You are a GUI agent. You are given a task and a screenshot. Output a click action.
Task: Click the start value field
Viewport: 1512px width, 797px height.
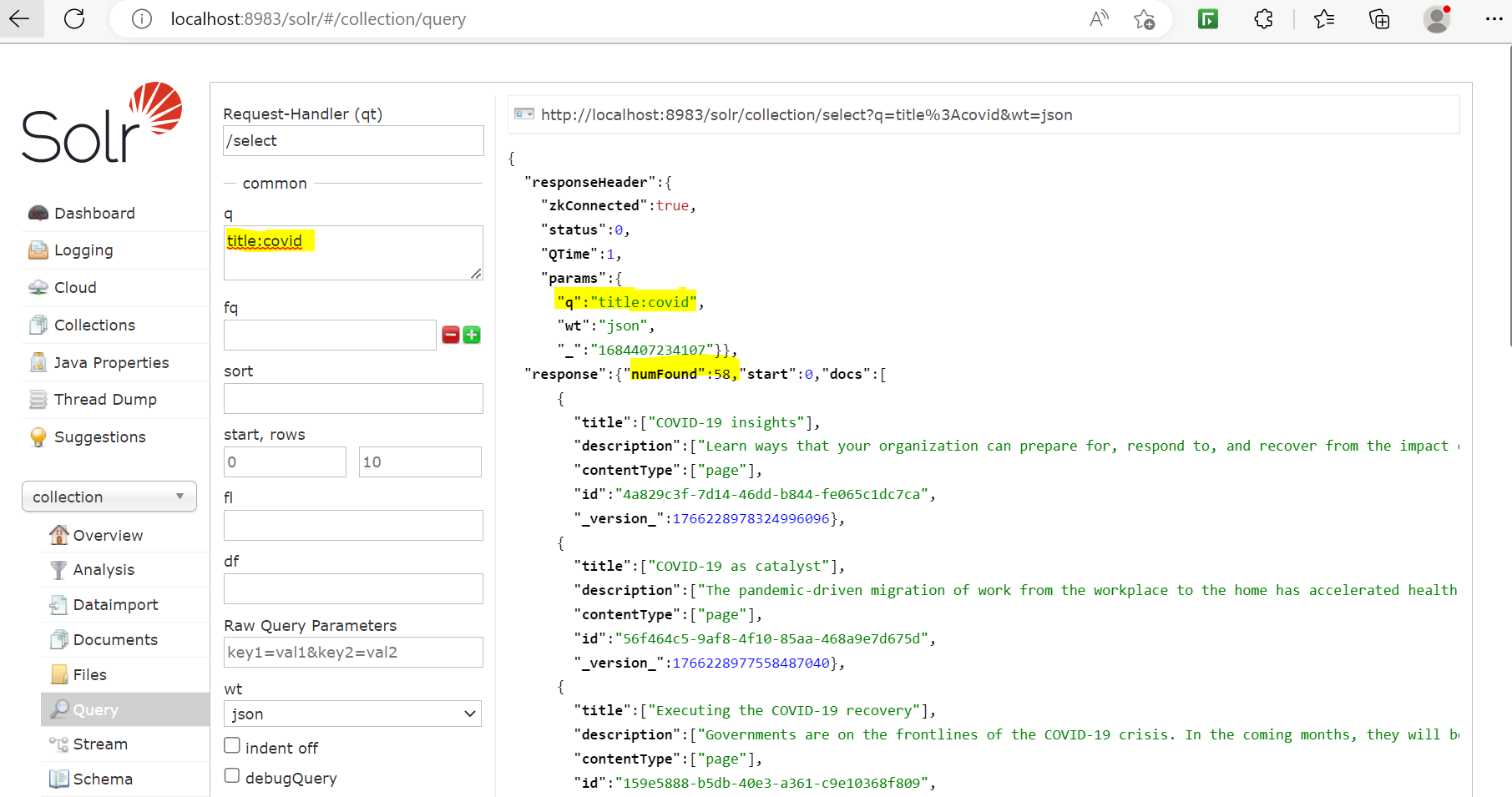(285, 462)
